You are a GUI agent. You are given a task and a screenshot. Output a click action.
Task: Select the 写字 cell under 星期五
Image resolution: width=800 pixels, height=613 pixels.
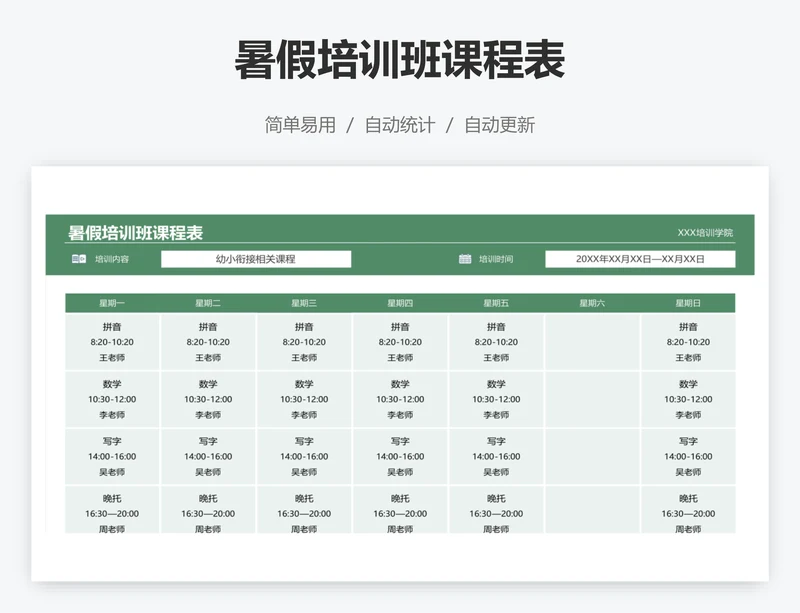click(496, 456)
